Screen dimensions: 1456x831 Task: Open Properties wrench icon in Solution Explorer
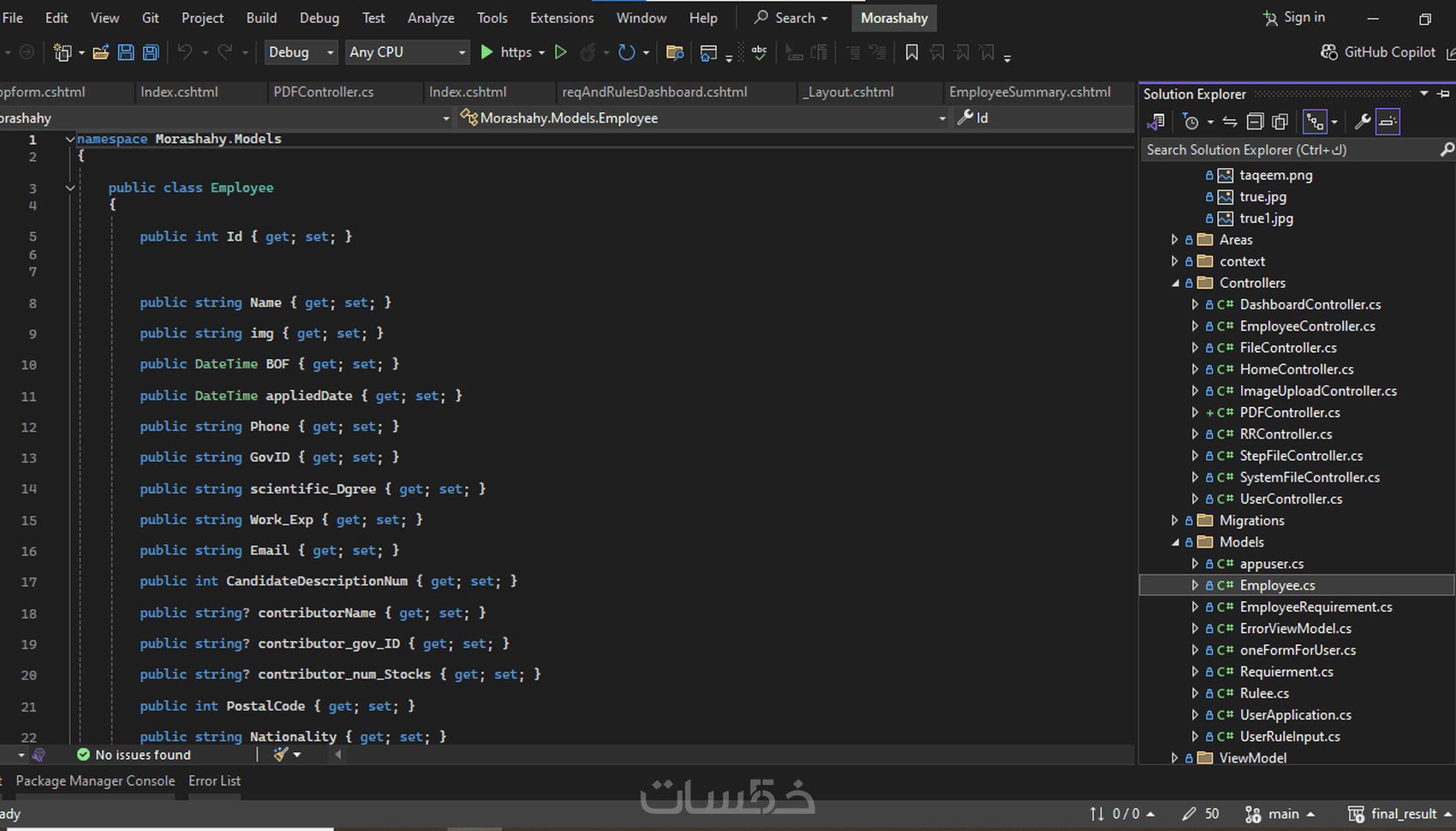(x=1362, y=122)
